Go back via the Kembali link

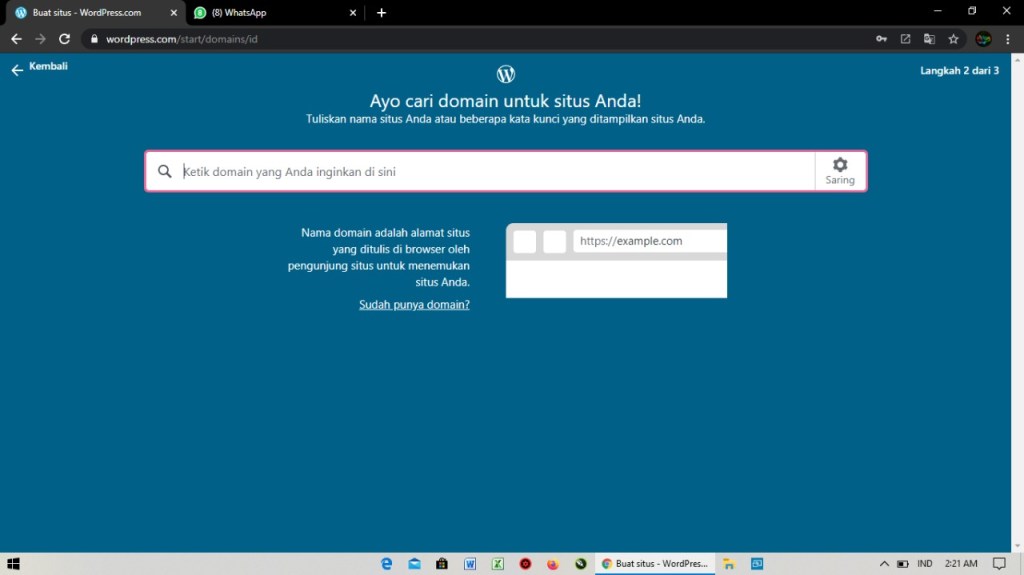click(x=40, y=68)
